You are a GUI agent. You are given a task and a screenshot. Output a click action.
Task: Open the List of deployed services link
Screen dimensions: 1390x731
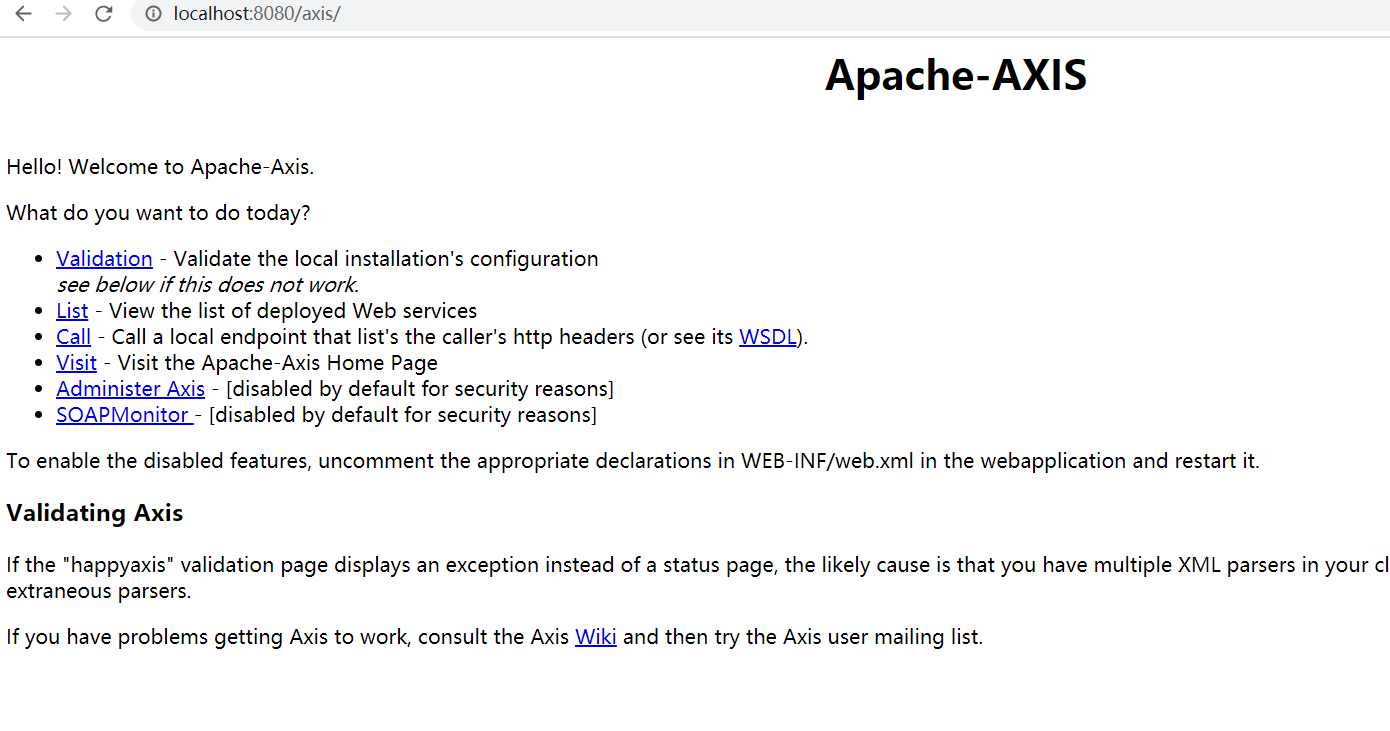pos(72,311)
